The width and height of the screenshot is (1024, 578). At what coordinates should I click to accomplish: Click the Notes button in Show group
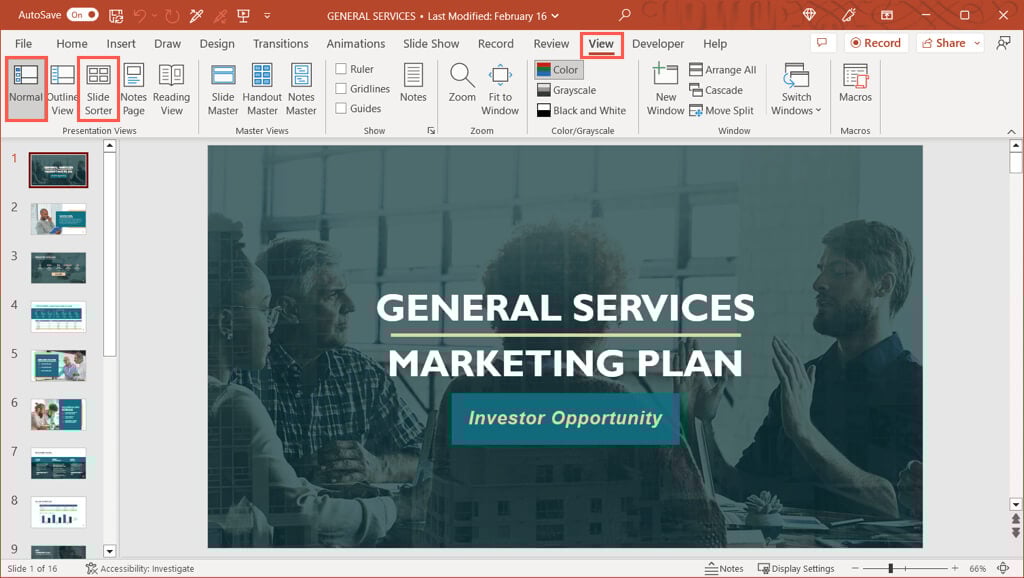click(x=413, y=84)
